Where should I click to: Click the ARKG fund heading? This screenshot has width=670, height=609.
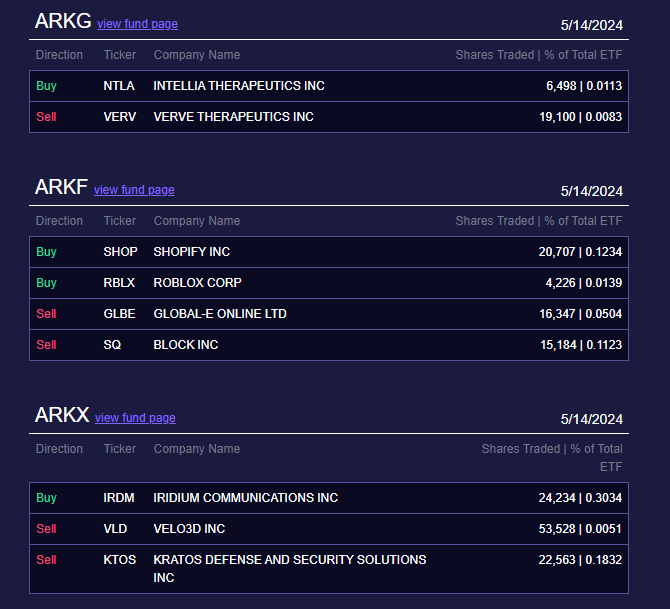pyautogui.click(x=63, y=21)
